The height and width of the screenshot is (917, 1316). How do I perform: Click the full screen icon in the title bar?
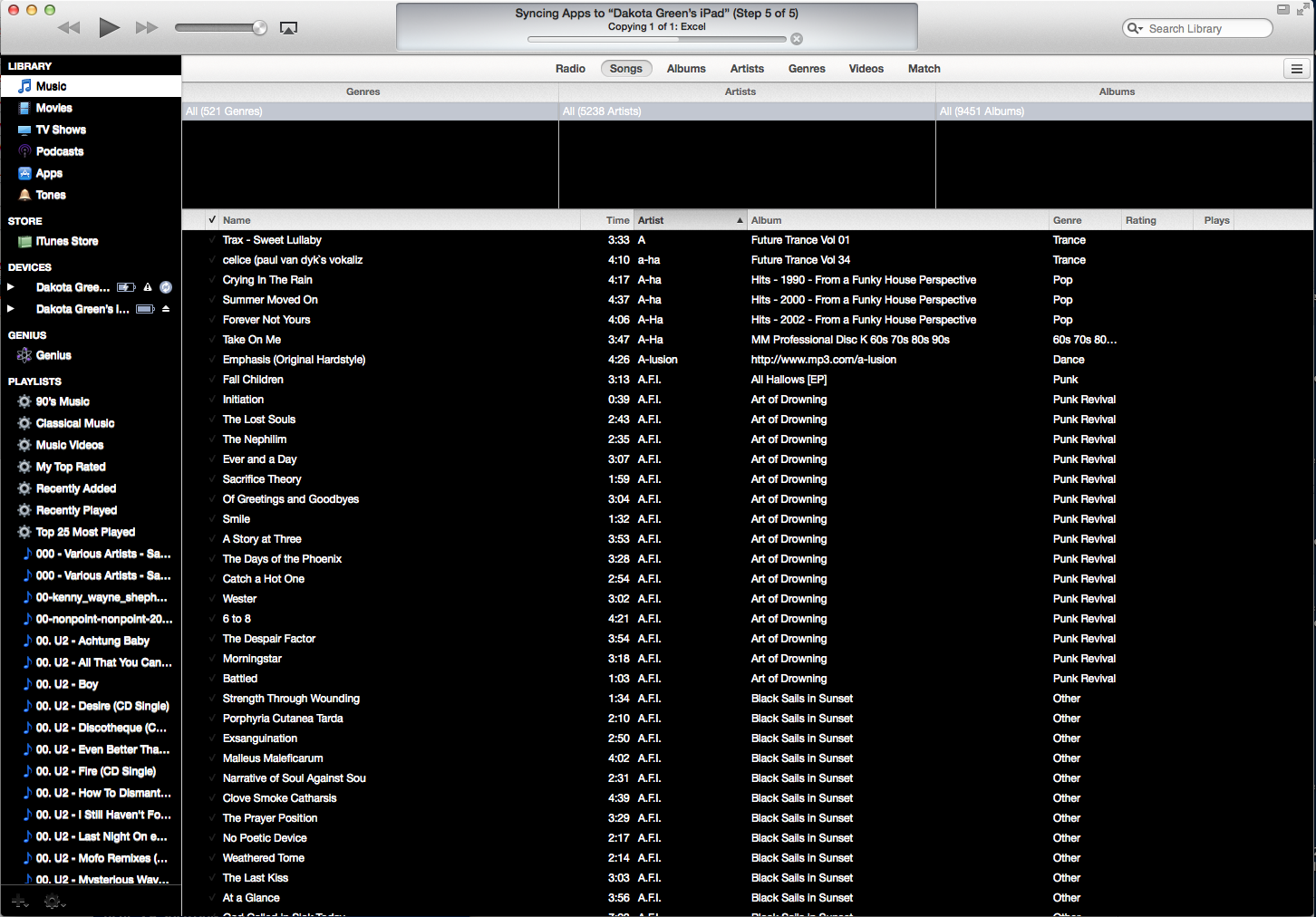click(x=1302, y=9)
